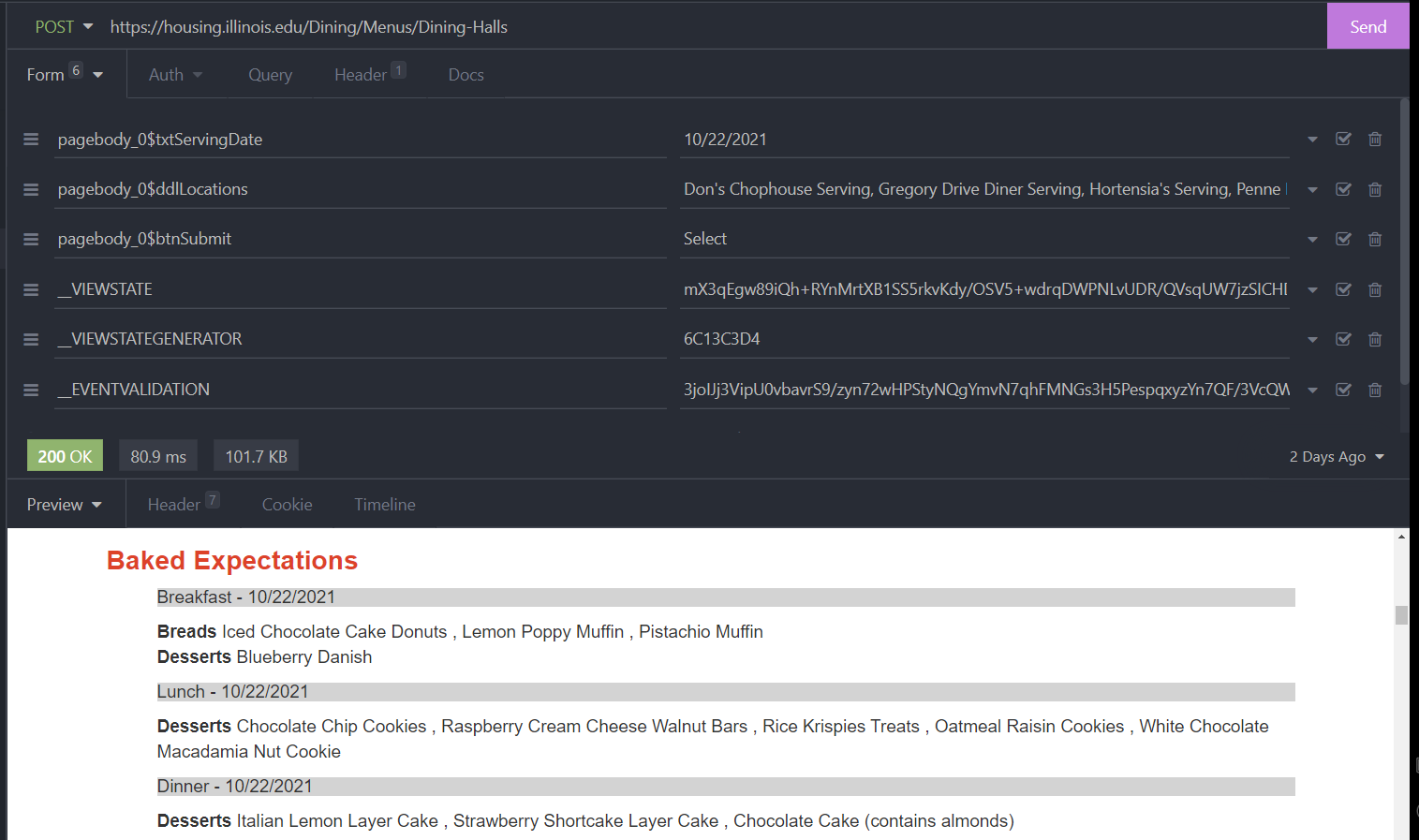Edit the pagebody_0$ddlLocations name field
The image size is (1419, 840).
[x=360, y=189]
